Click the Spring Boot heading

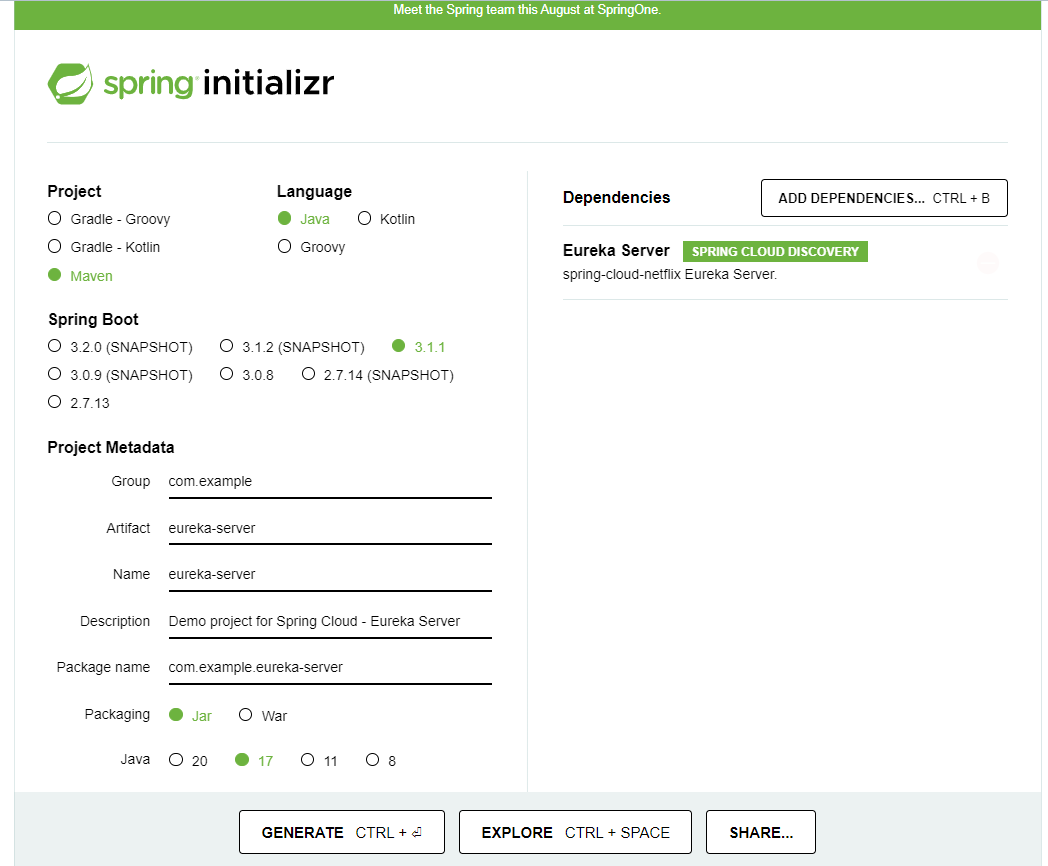pyautogui.click(x=93, y=319)
